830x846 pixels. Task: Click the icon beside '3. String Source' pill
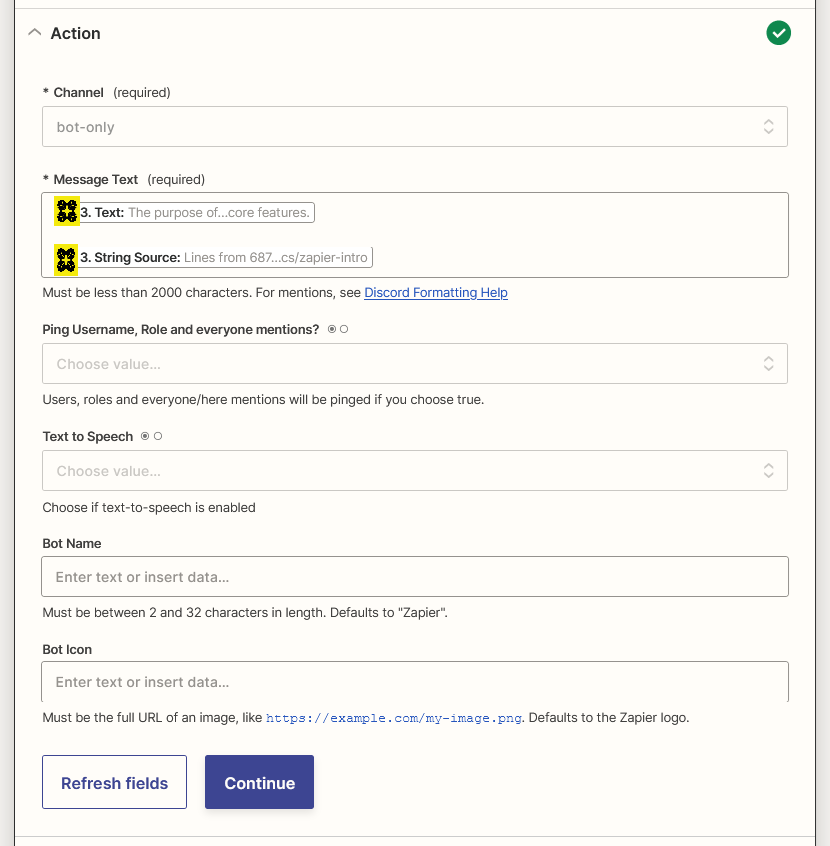click(x=66, y=259)
